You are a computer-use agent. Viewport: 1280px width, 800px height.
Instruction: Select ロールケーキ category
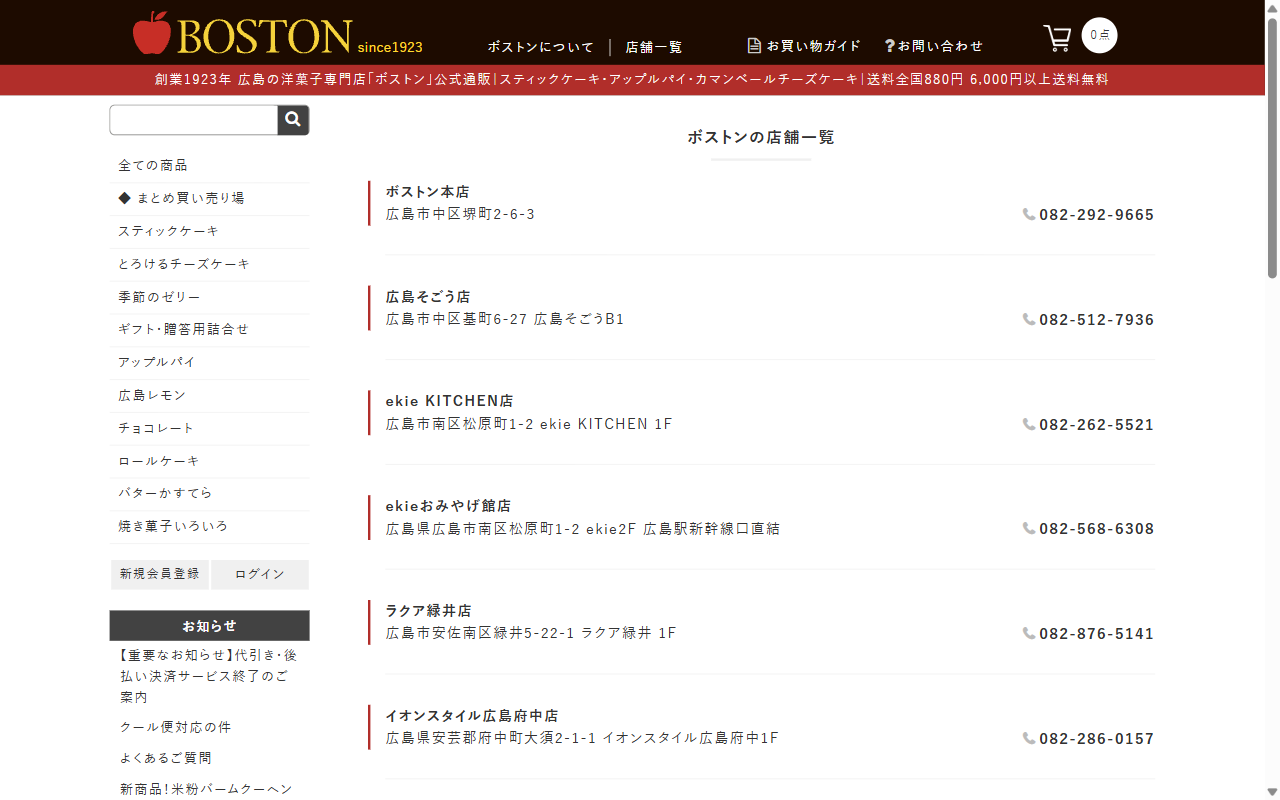(x=209, y=461)
